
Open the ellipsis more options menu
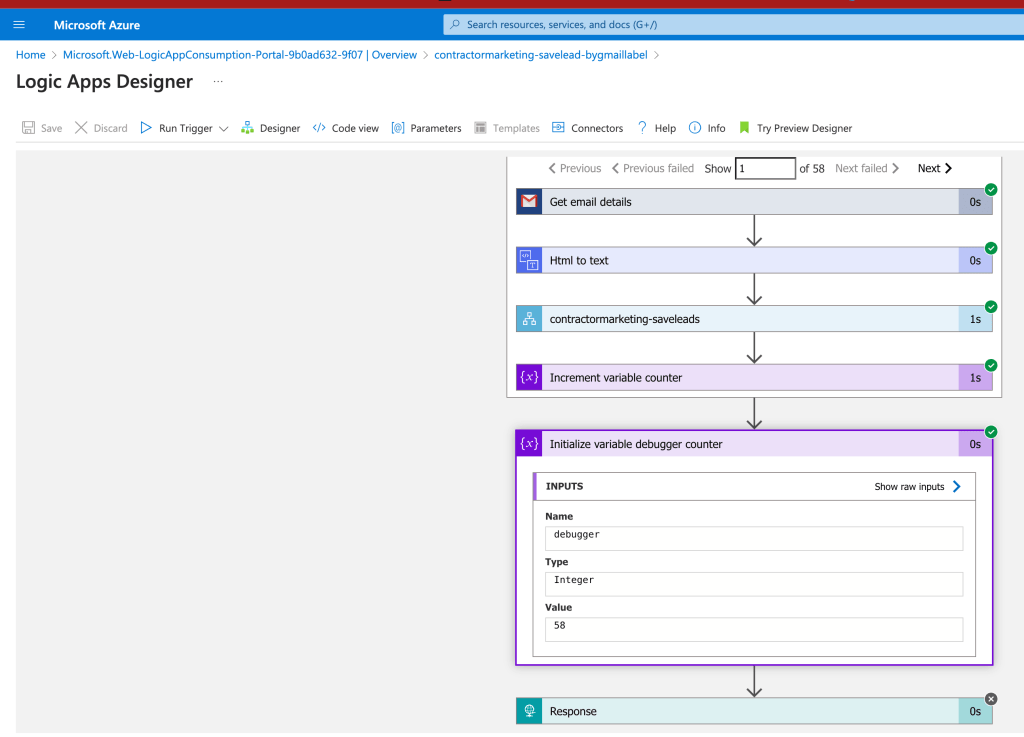(x=218, y=82)
